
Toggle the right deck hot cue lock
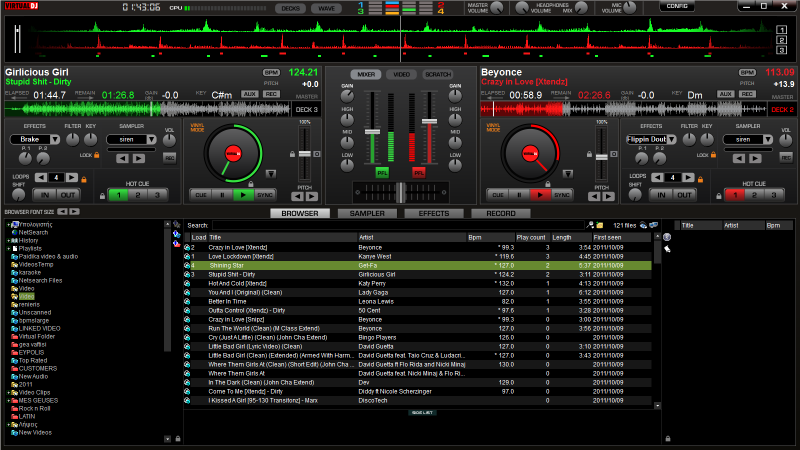point(719,196)
